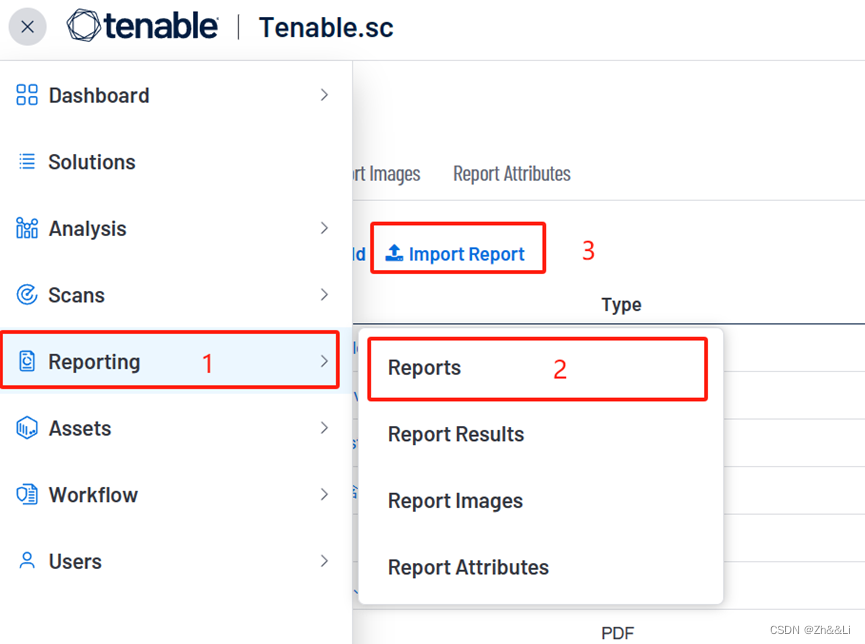Switch to the Report Attributes tab
Image resolution: width=865 pixels, height=644 pixels.
511,173
